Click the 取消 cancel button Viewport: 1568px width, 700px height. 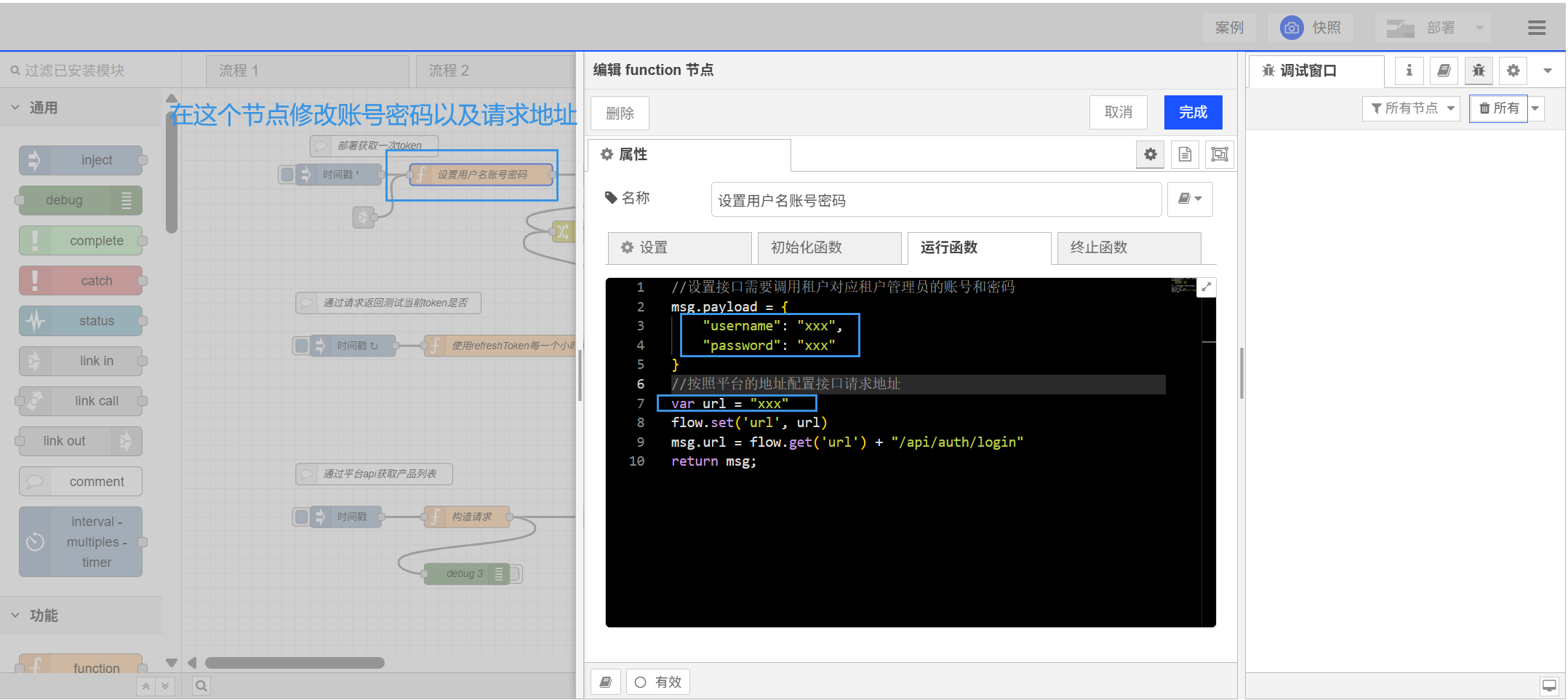(x=1118, y=112)
